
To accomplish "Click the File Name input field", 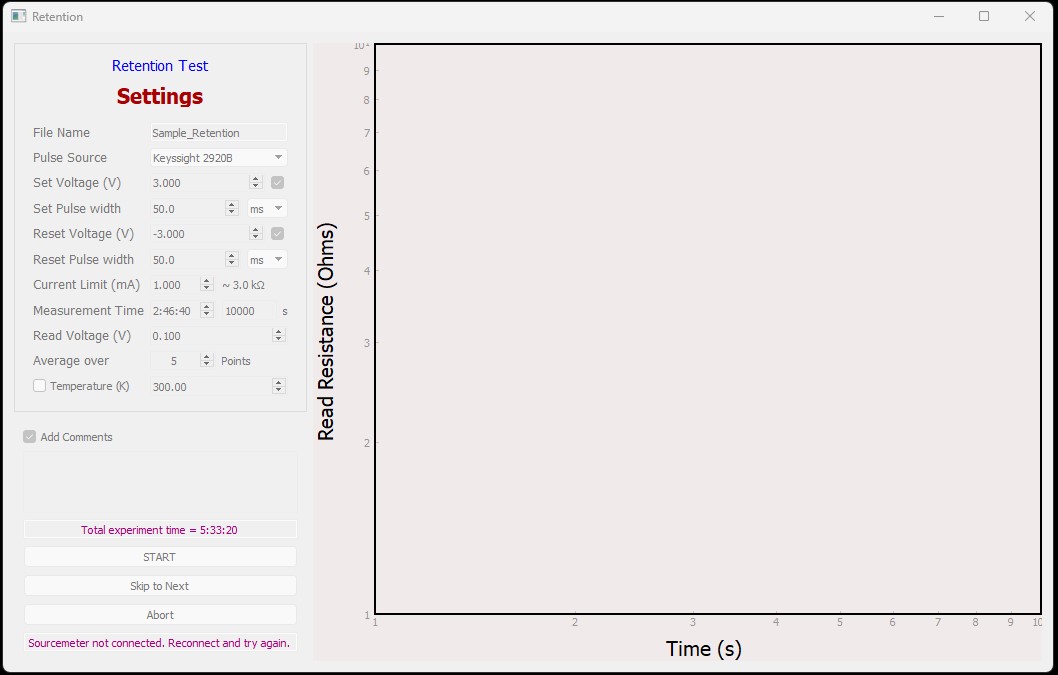I will coord(218,132).
